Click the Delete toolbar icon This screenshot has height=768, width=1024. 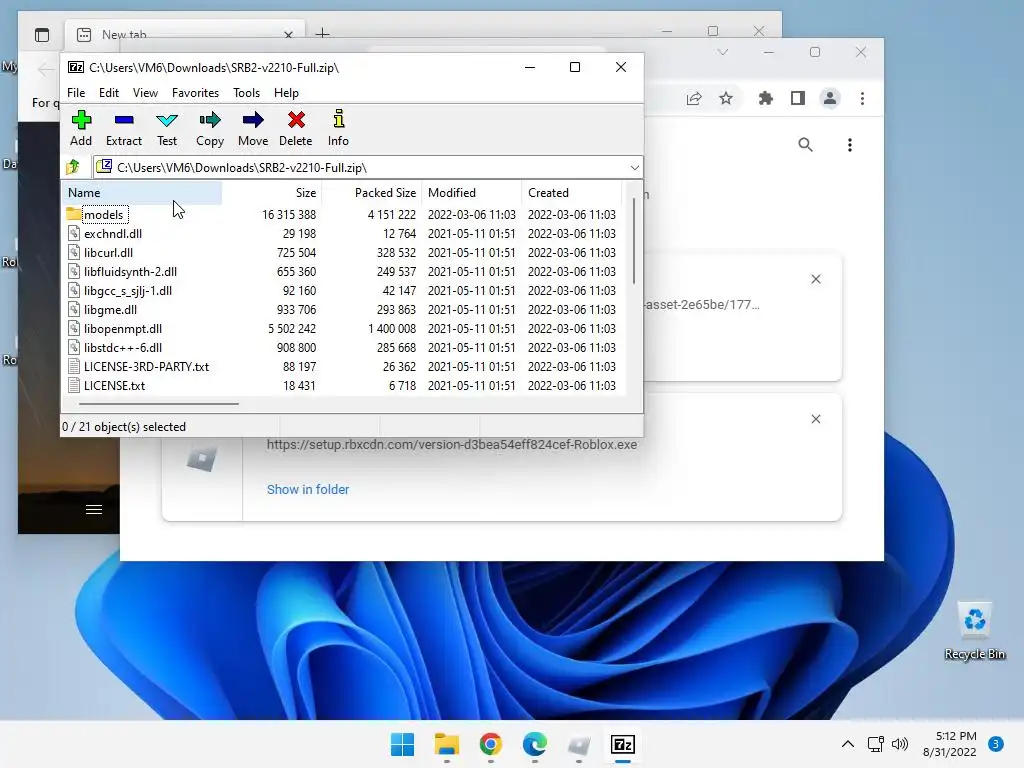pyautogui.click(x=296, y=128)
